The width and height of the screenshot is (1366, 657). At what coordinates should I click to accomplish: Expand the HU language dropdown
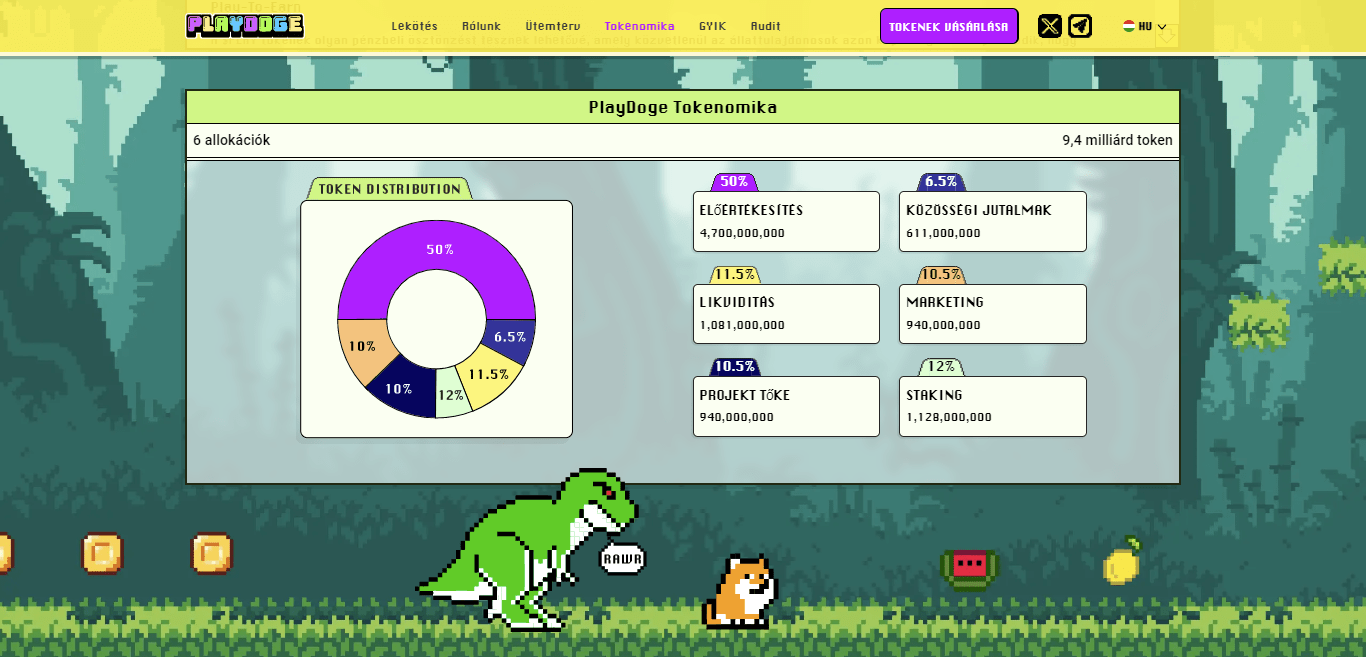pyautogui.click(x=1145, y=26)
